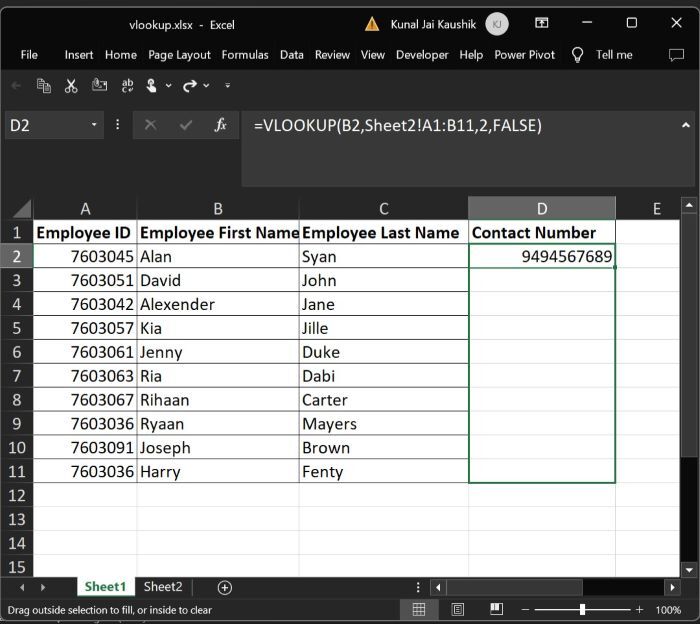This screenshot has height=624, width=700.
Task: Open the Formulas tab
Action: point(245,55)
